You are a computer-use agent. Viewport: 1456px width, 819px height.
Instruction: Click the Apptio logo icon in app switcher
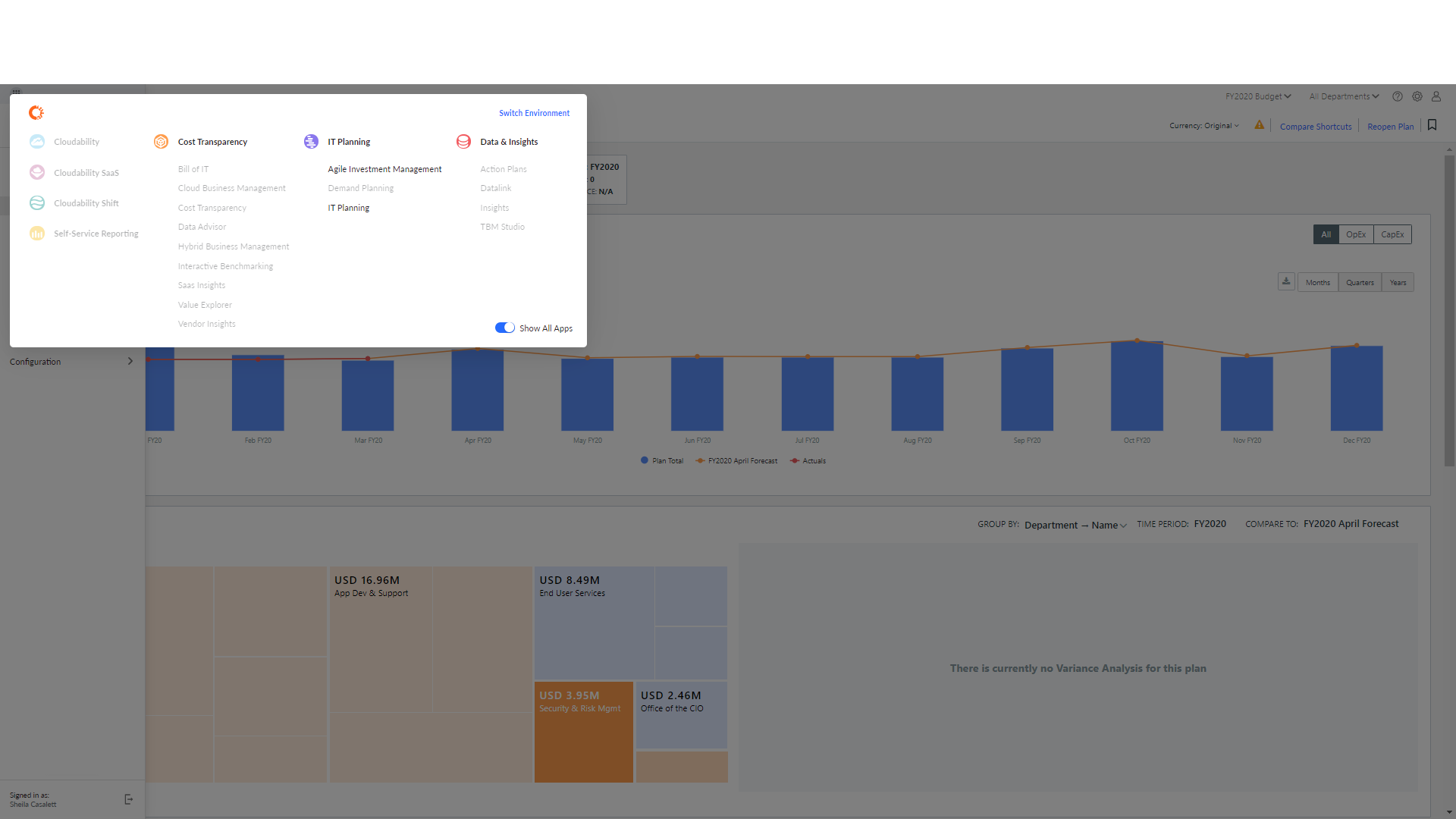tap(36, 113)
